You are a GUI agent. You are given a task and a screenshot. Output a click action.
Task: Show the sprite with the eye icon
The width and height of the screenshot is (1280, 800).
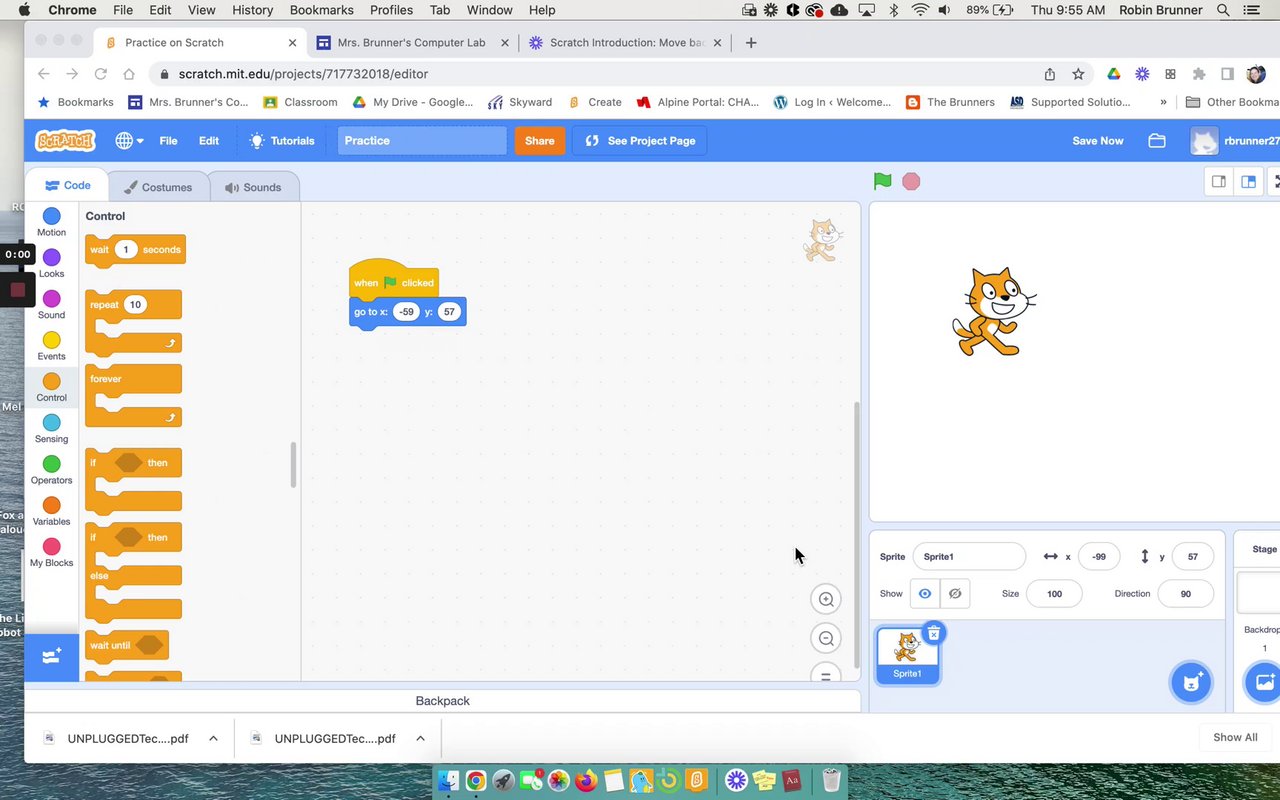925,593
